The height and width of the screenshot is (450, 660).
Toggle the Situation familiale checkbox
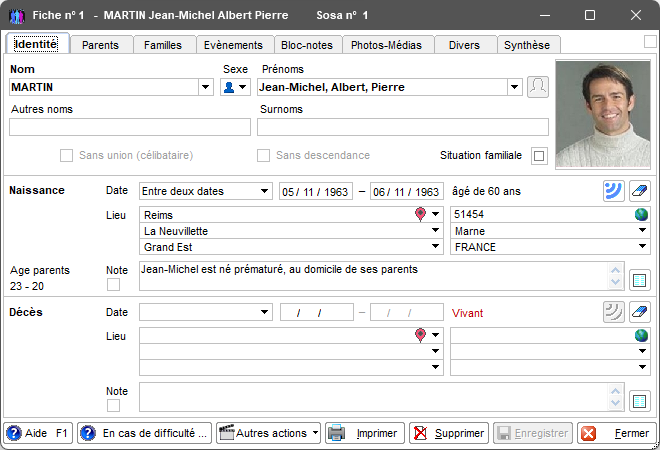tap(539, 156)
